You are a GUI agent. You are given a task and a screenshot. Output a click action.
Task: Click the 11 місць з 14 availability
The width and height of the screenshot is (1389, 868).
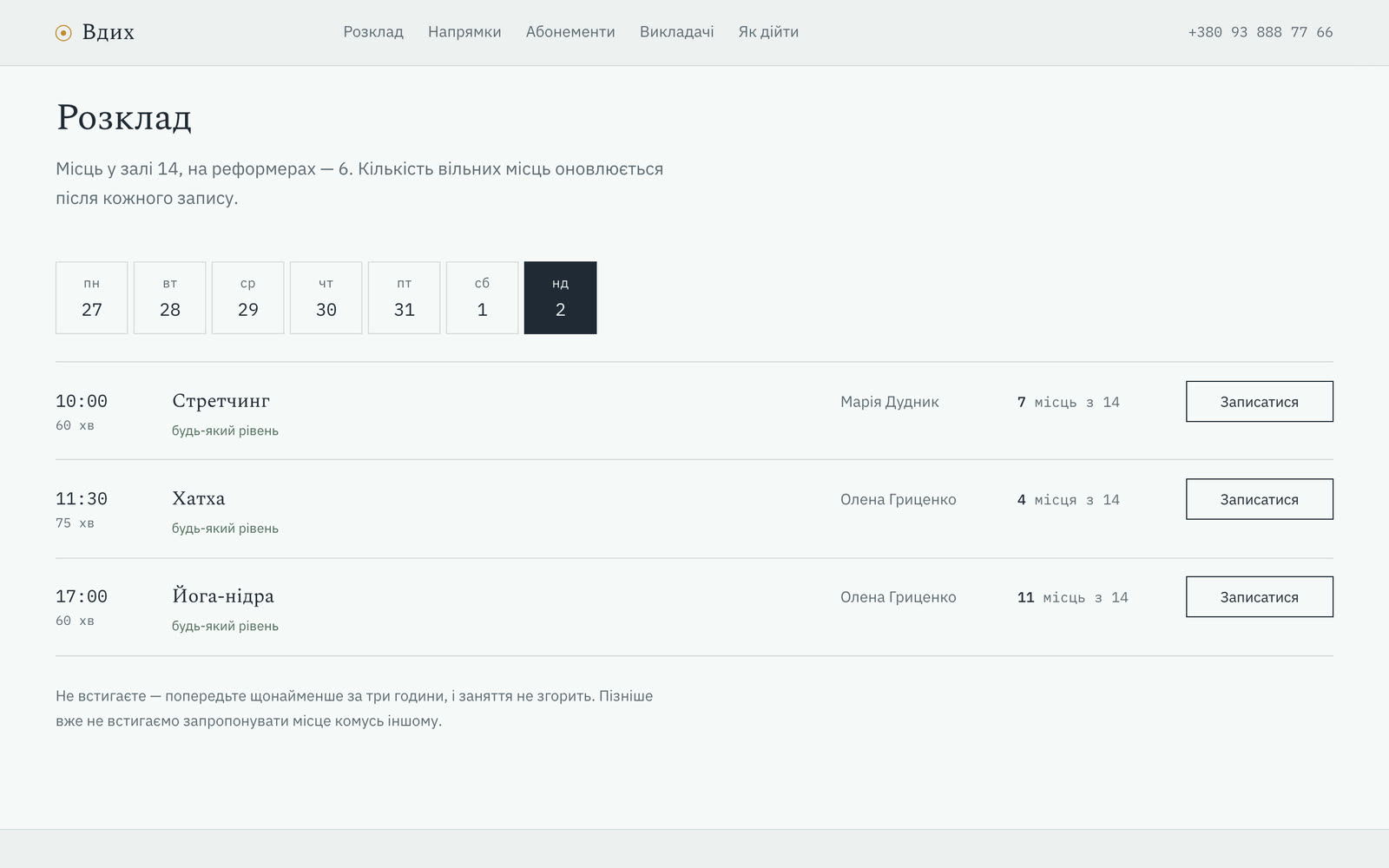1073,597
